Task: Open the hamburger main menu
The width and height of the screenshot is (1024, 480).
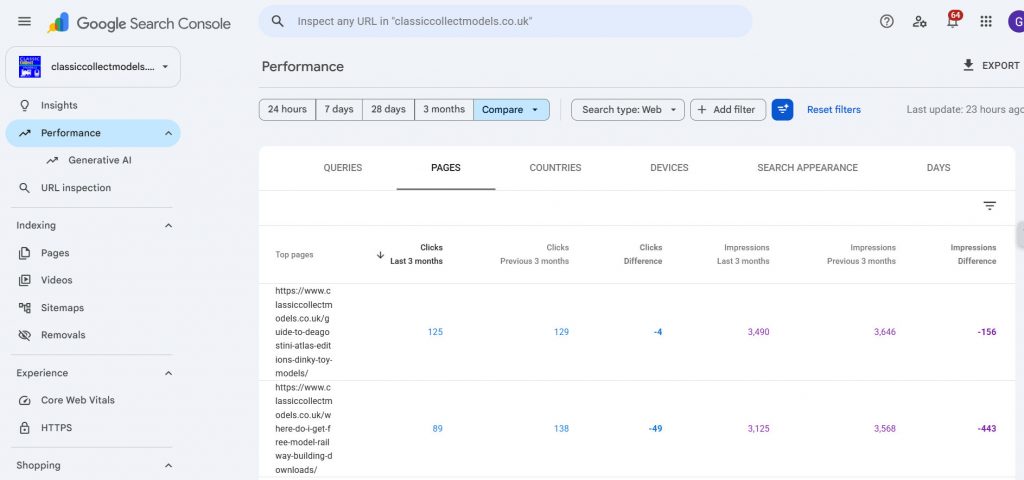Action: coord(24,22)
